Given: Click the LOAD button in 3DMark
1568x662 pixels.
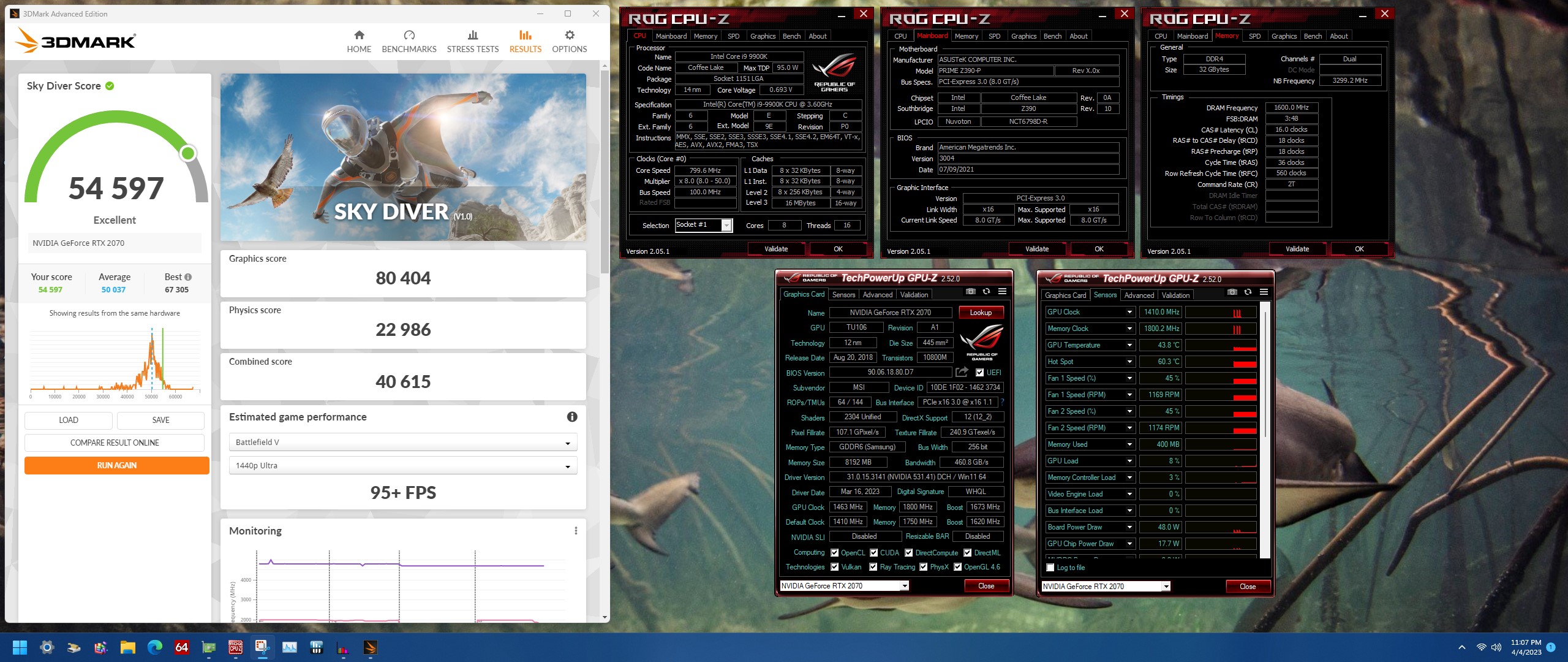Looking at the screenshot, I should 69,420.
